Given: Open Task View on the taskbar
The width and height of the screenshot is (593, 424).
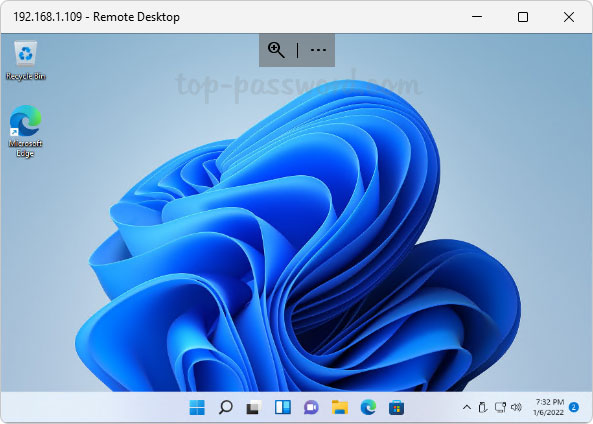Looking at the screenshot, I should pyautogui.click(x=254, y=407).
